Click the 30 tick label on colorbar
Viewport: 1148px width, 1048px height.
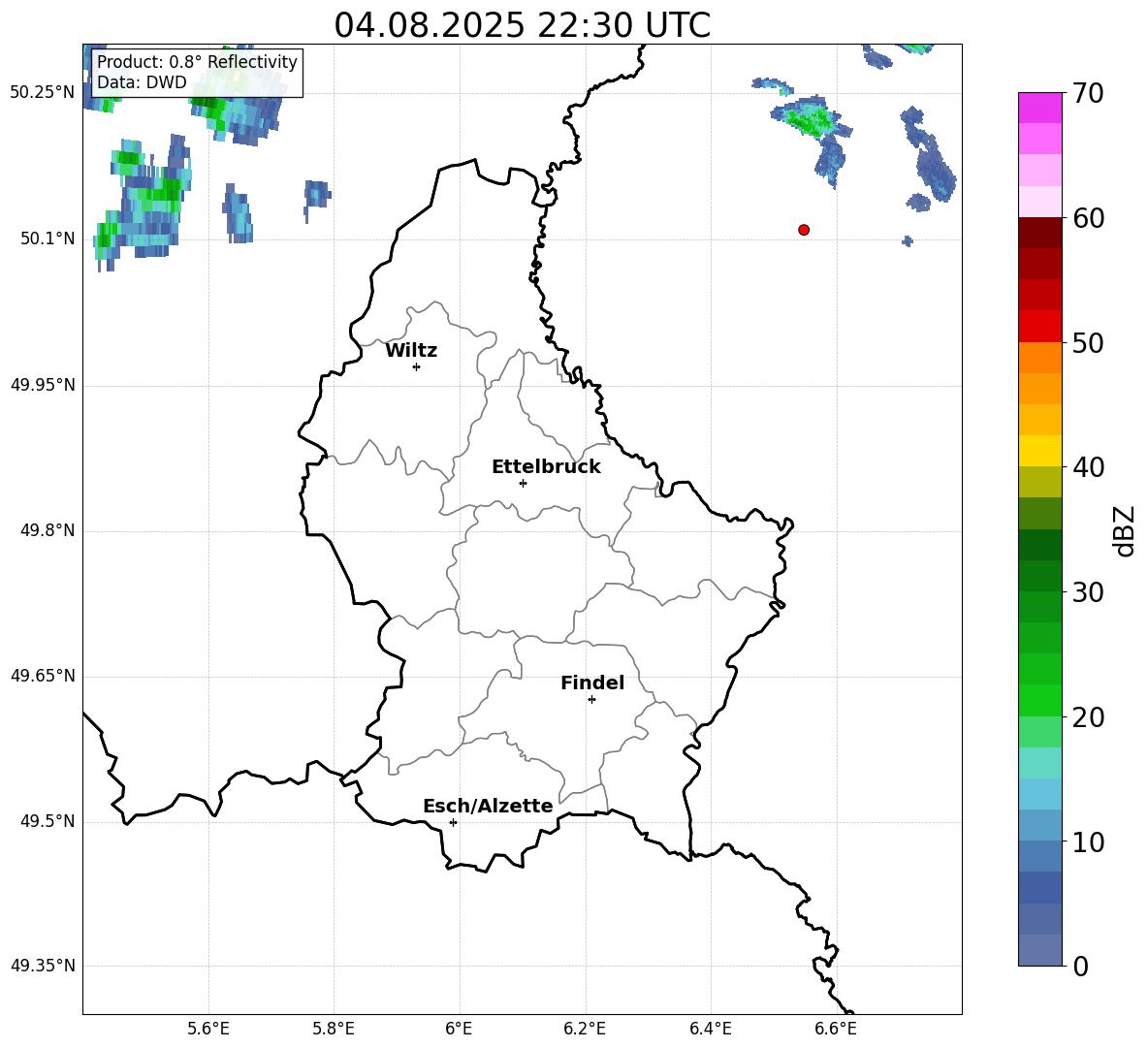(x=1088, y=592)
